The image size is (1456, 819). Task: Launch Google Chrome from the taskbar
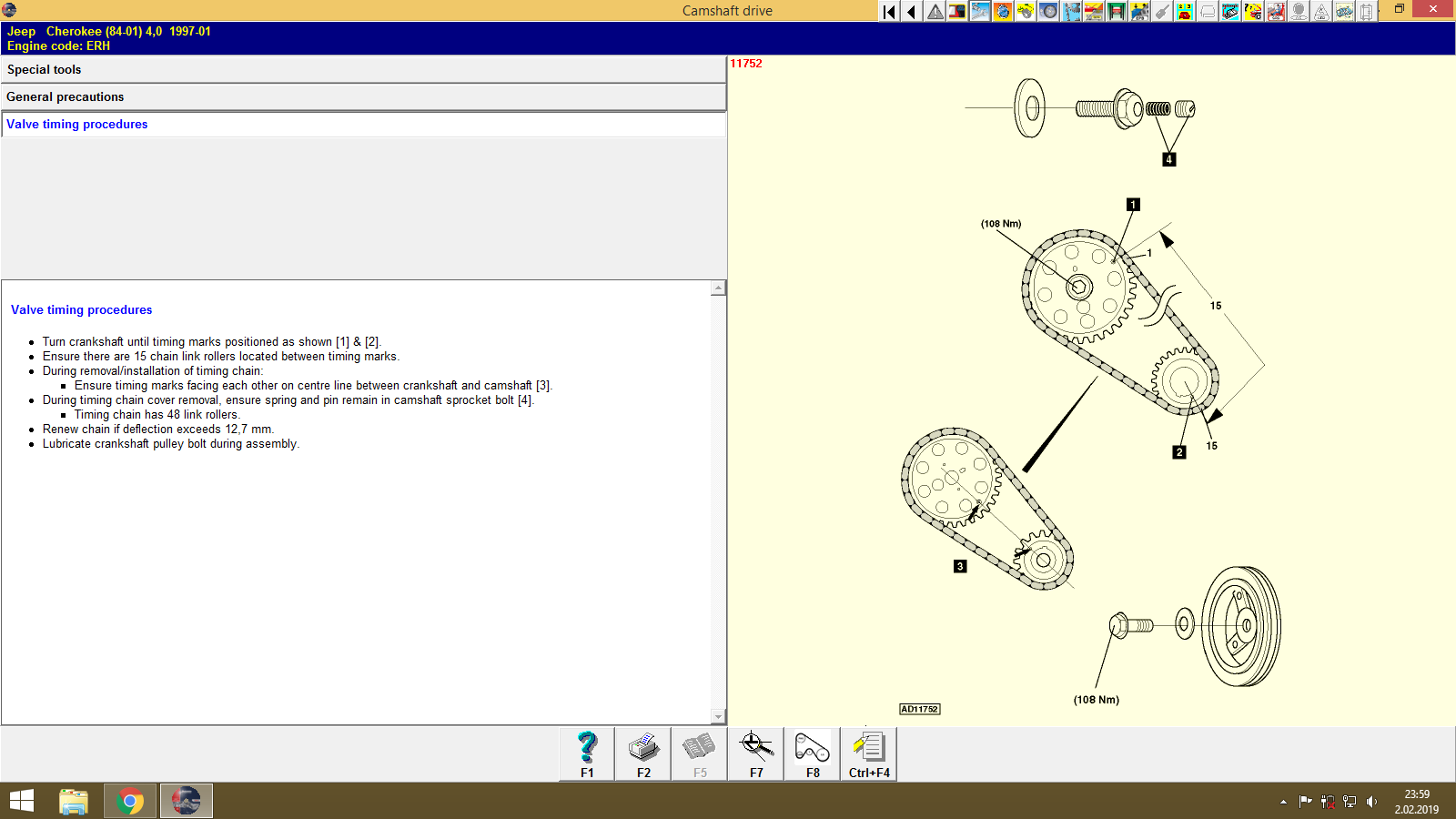[x=129, y=801]
